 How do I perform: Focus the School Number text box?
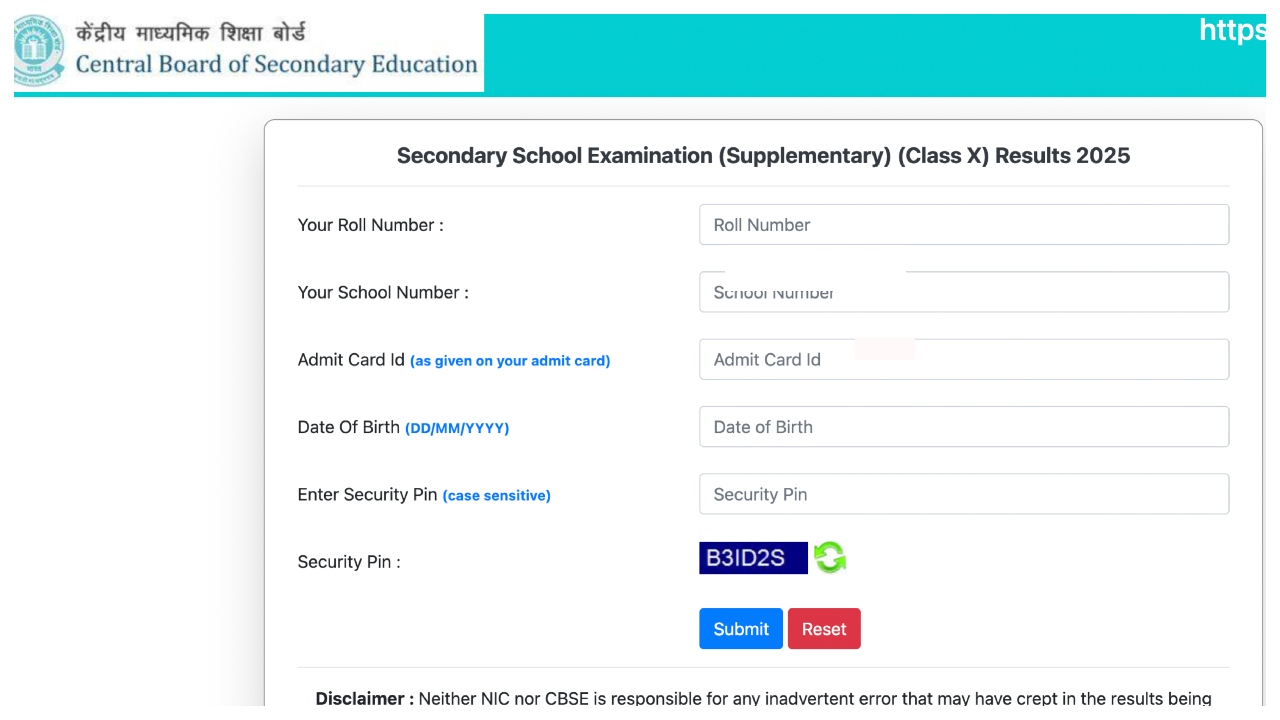(963, 292)
